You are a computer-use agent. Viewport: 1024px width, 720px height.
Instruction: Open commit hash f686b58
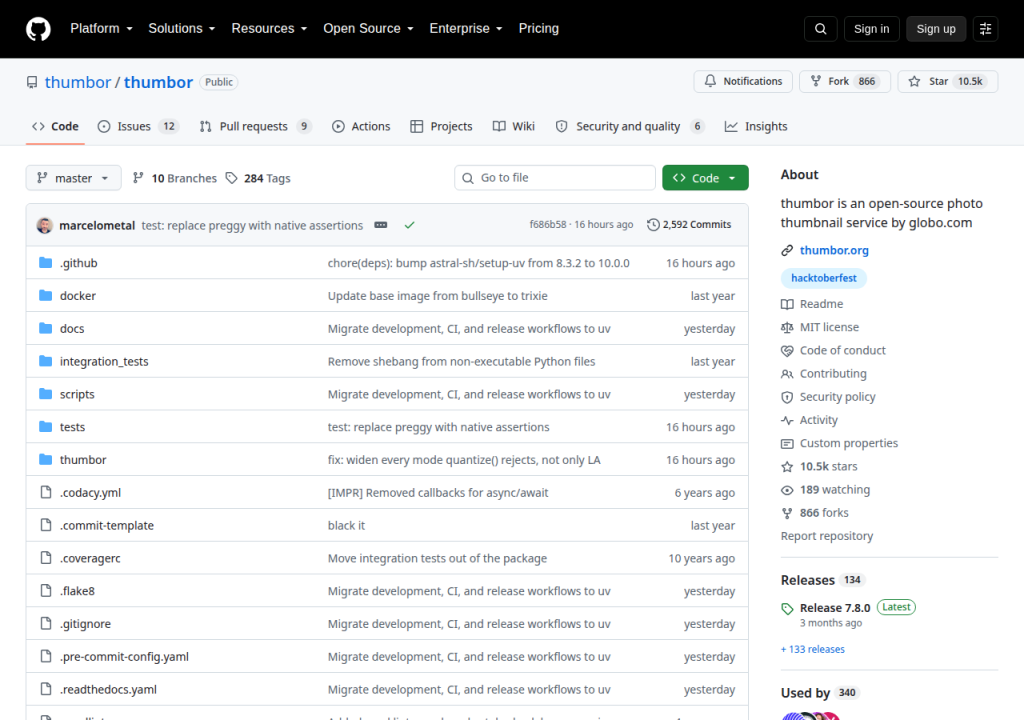click(548, 224)
